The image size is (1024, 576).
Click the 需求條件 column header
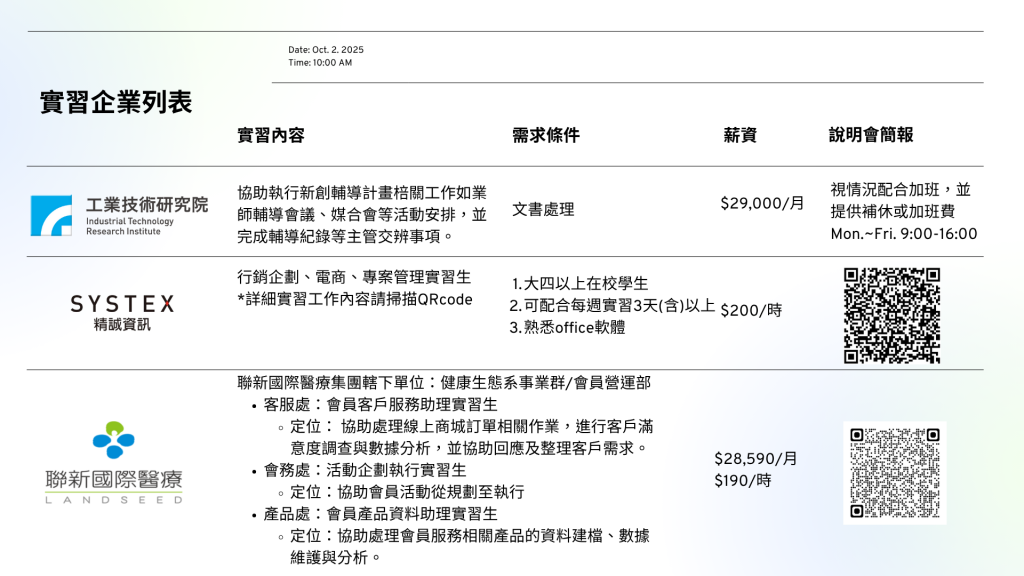pyautogui.click(x=546, y=135)
